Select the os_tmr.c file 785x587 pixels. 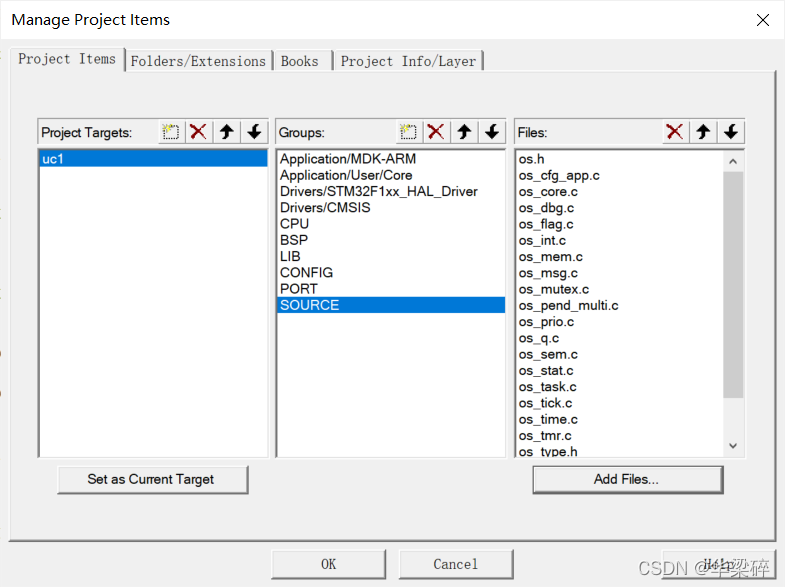coord(620,436)
